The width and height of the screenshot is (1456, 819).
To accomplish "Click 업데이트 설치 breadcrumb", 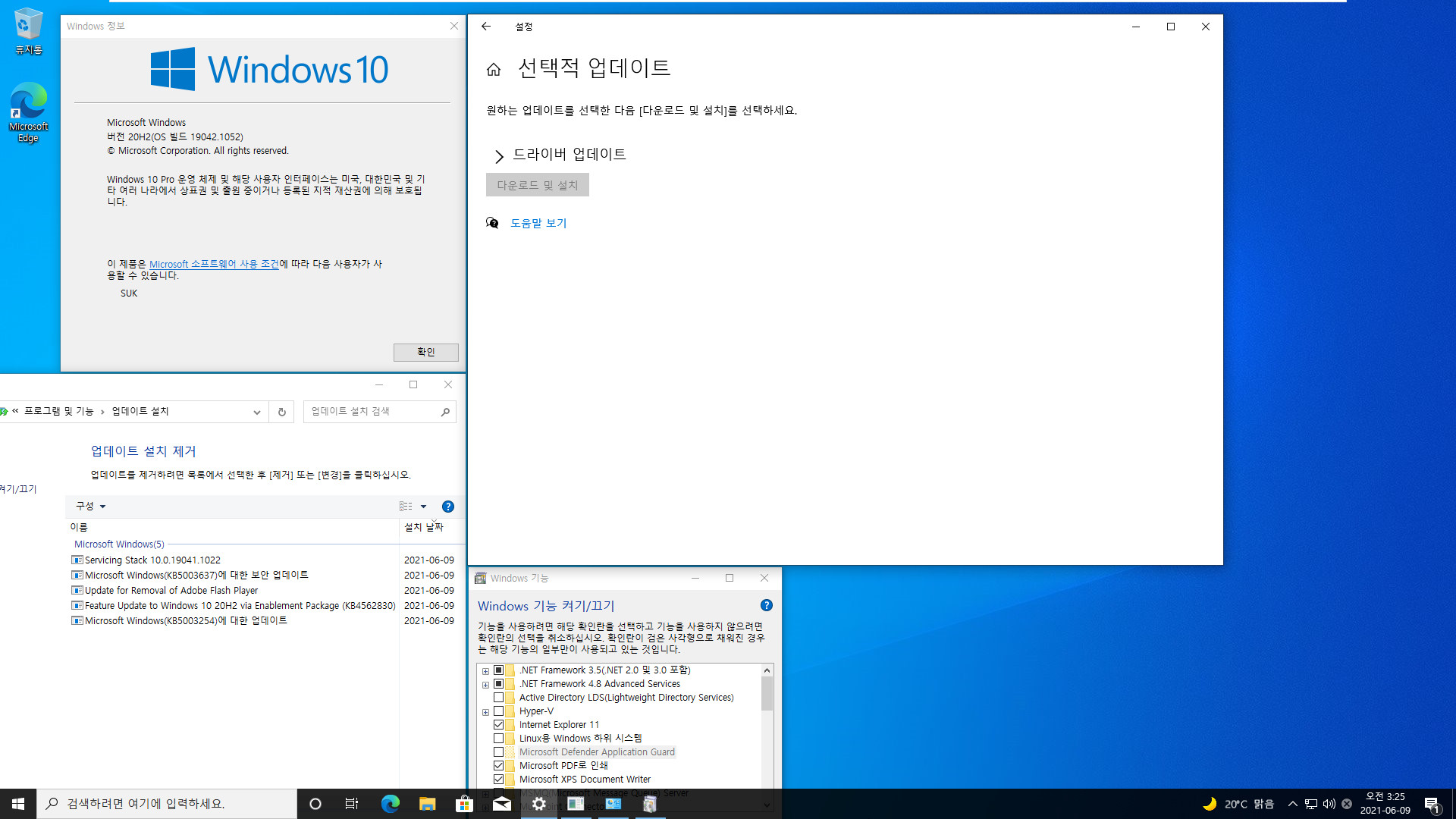I will point(140,411).
